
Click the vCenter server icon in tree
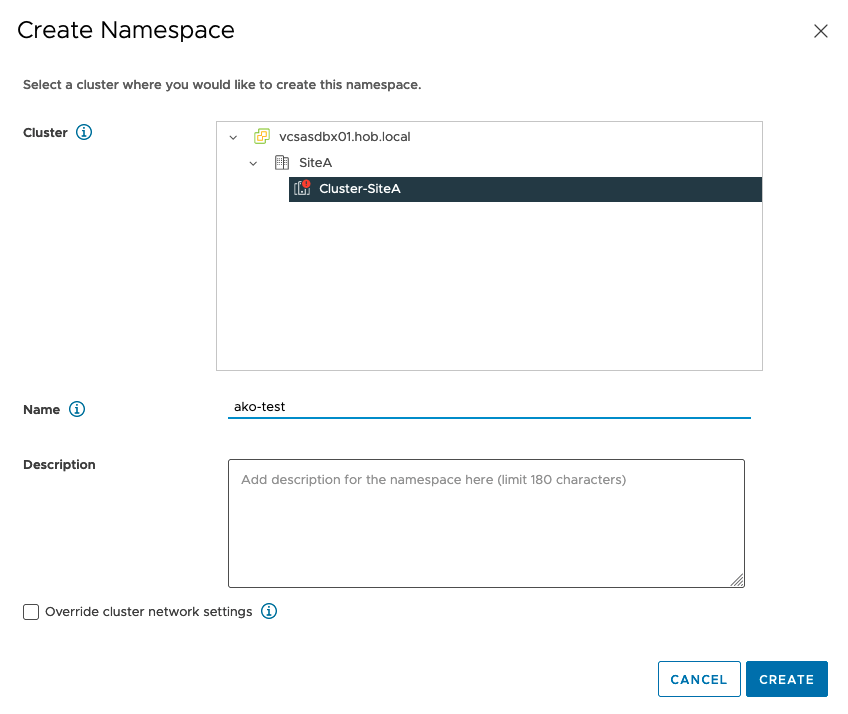click(261, 137)
